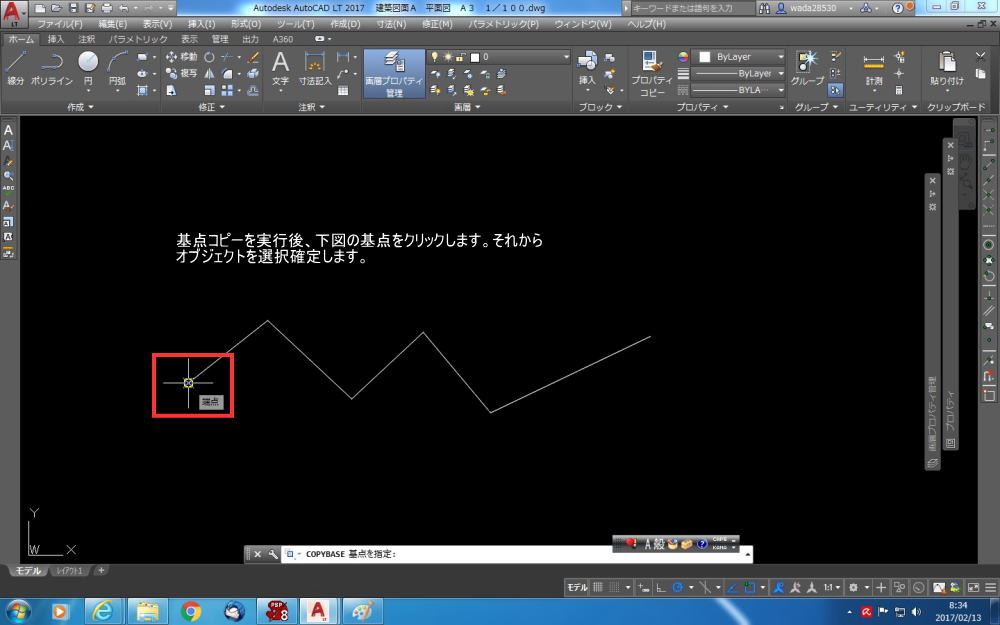Click the Dimension (寸法記入) tool
The image size is (1000, 625).
(315, 69)
